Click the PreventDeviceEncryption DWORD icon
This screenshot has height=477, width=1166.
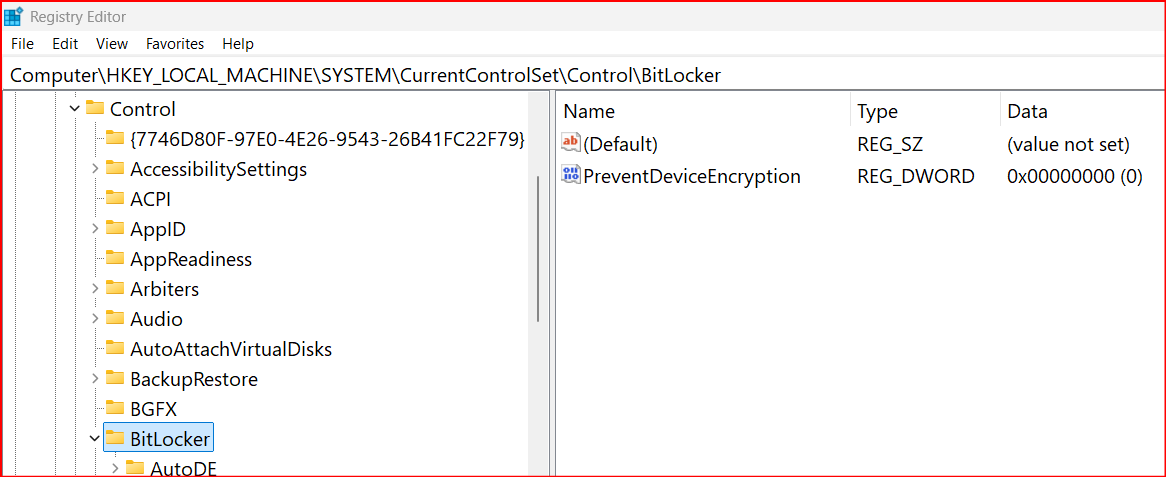pos(571,176)
